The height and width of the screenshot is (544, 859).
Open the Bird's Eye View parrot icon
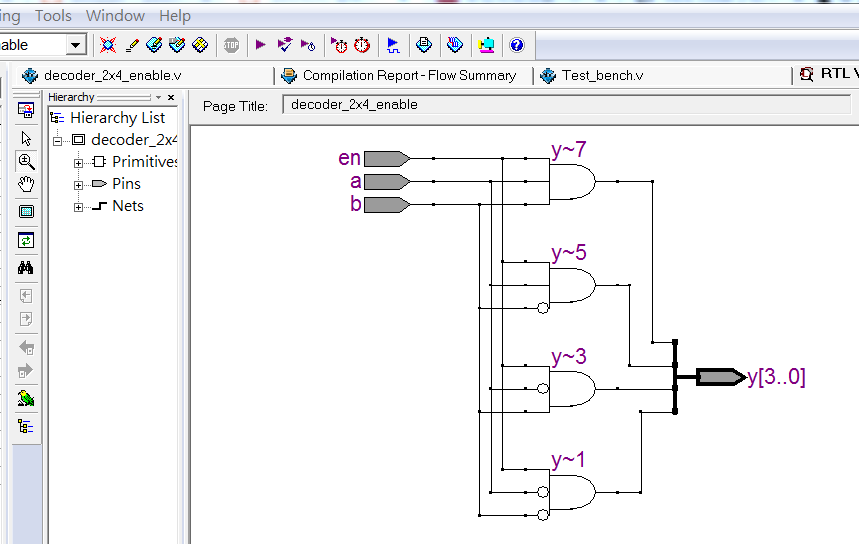click(26, 398)
